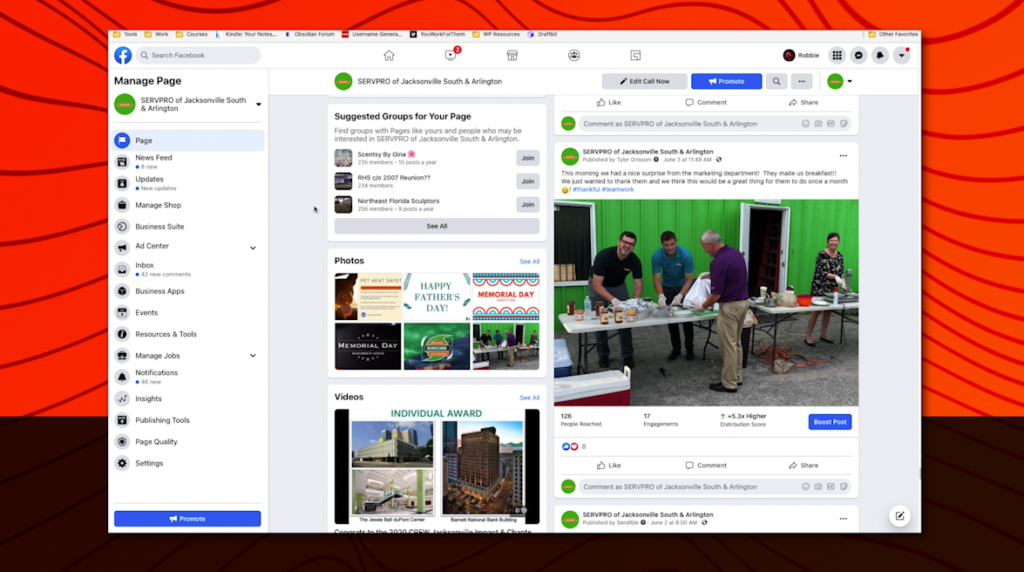The width and height of the screenshot is (1024, 572).
Task: Open the Groups tab icon
Action: (x=574, y=56)
